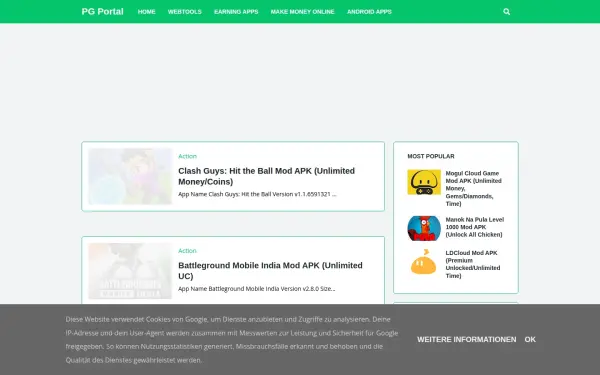The height and width of the screenshot is (375, 600).
Task: Accept cookies with OK button
Action: tap(530, 339)
